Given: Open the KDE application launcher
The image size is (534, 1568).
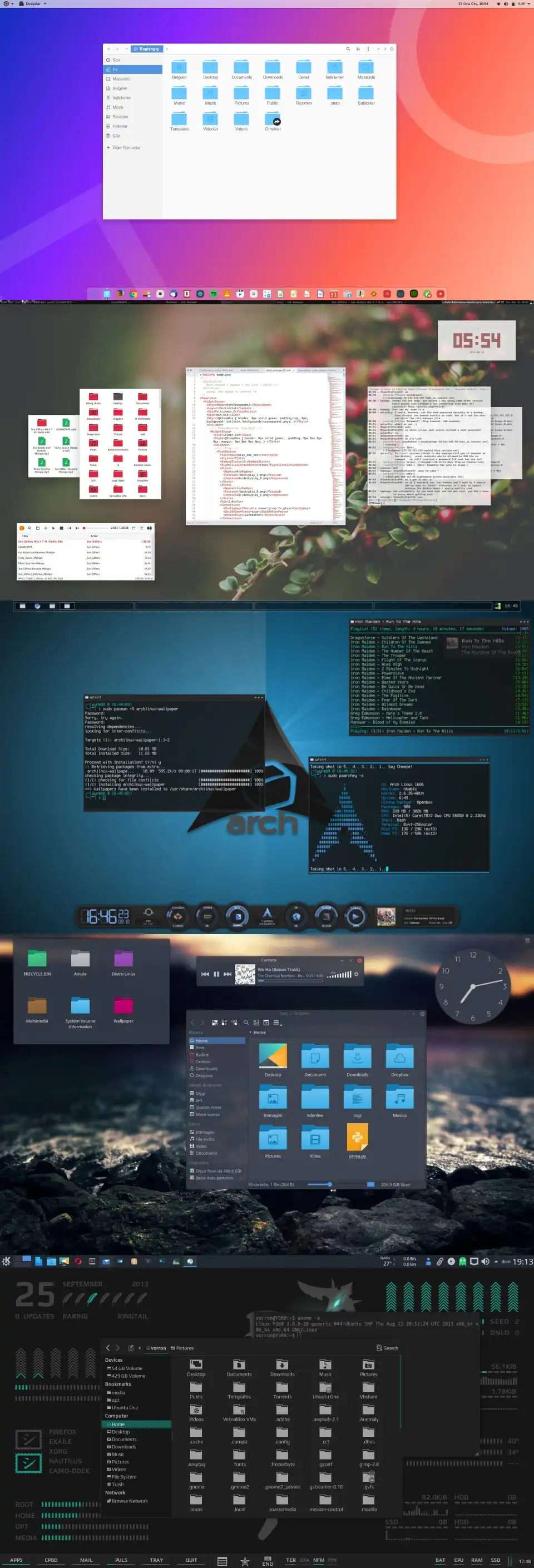Looking at the screenshot, I should (7, 1261).
